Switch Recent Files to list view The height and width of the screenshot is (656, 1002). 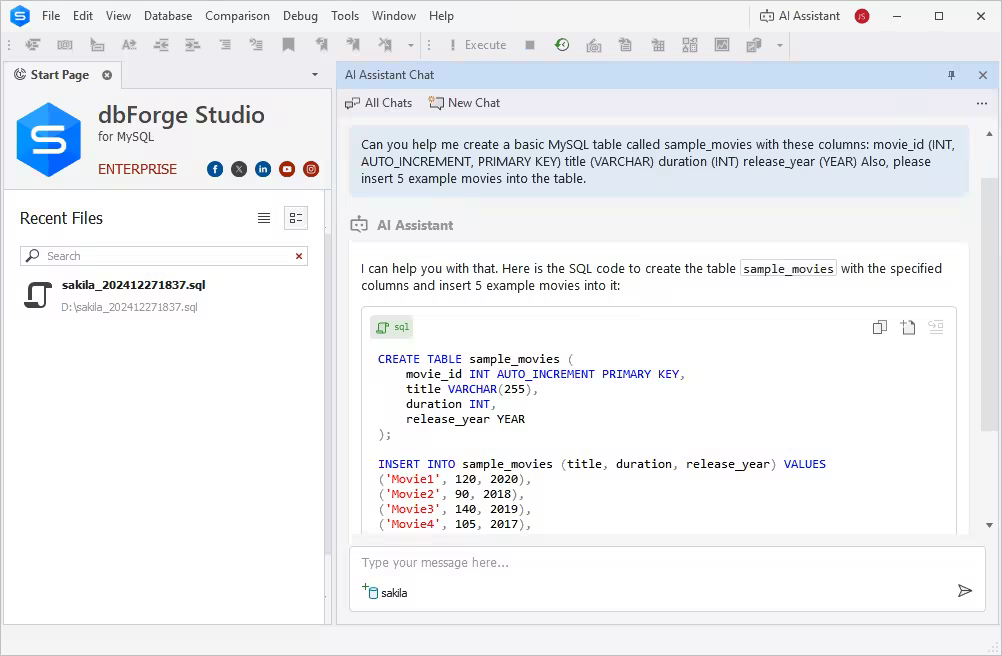(x=263, y=218)
